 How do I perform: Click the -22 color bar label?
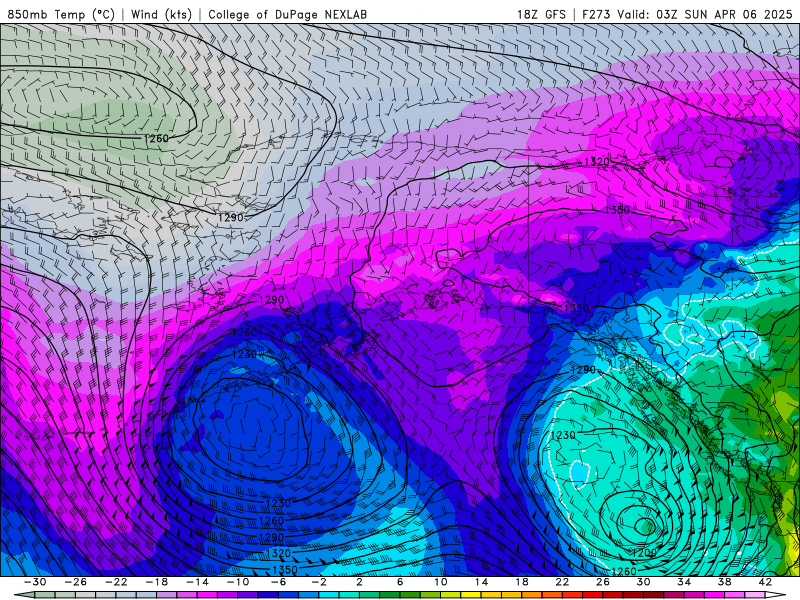click(116, 582)
